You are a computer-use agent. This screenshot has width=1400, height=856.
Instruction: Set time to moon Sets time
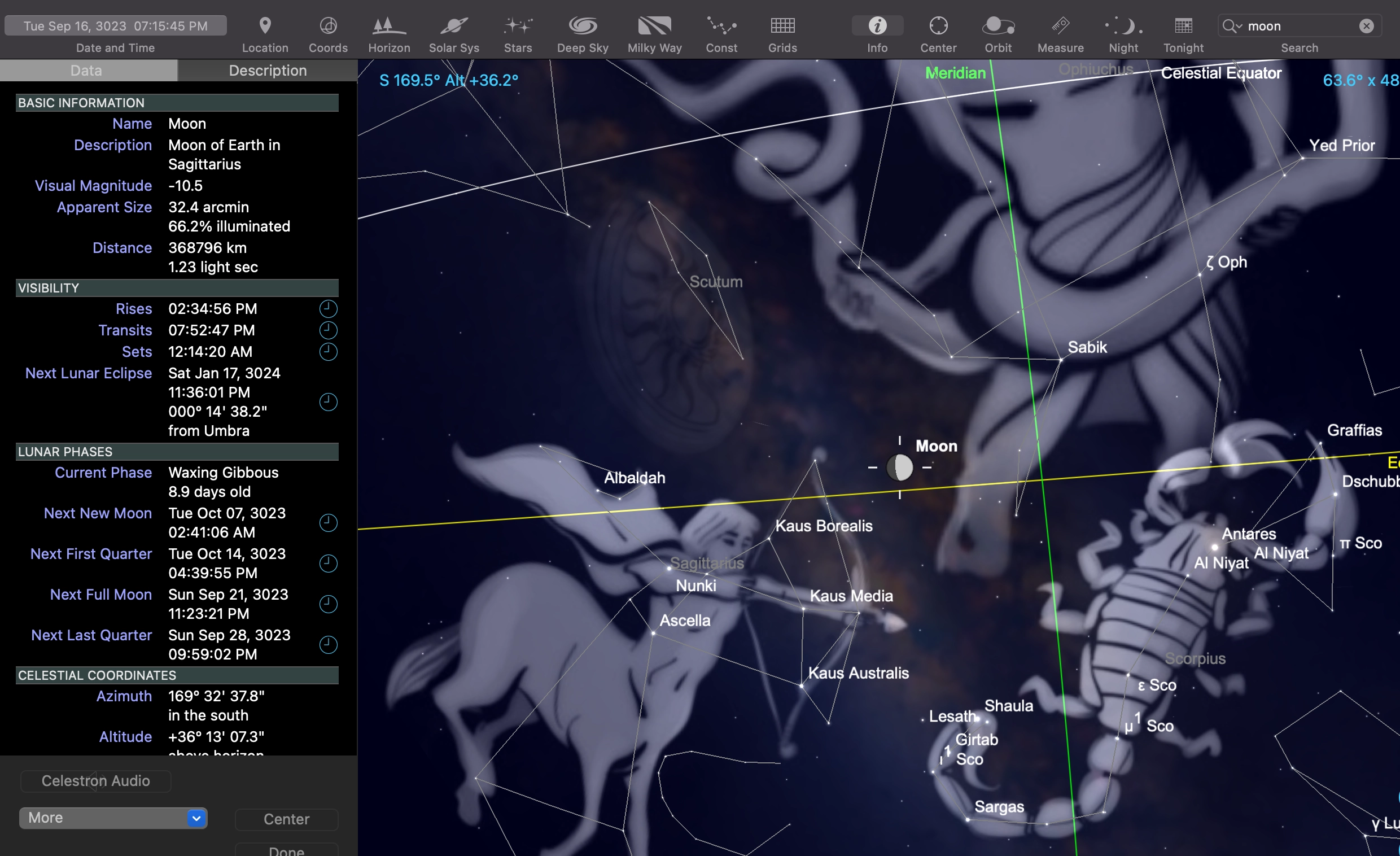pyautogui.click(x=328, y=352)
